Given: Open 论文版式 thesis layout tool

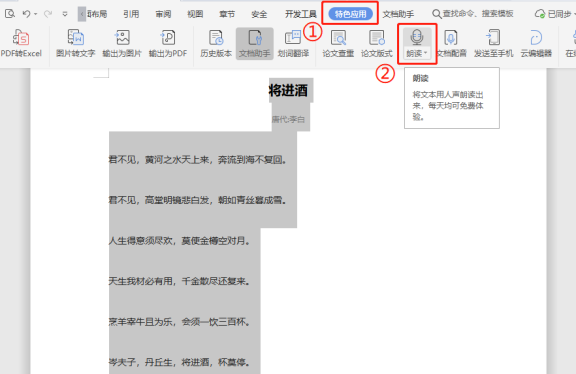Looking at the screenshot, I should click(x=377, y=43).
